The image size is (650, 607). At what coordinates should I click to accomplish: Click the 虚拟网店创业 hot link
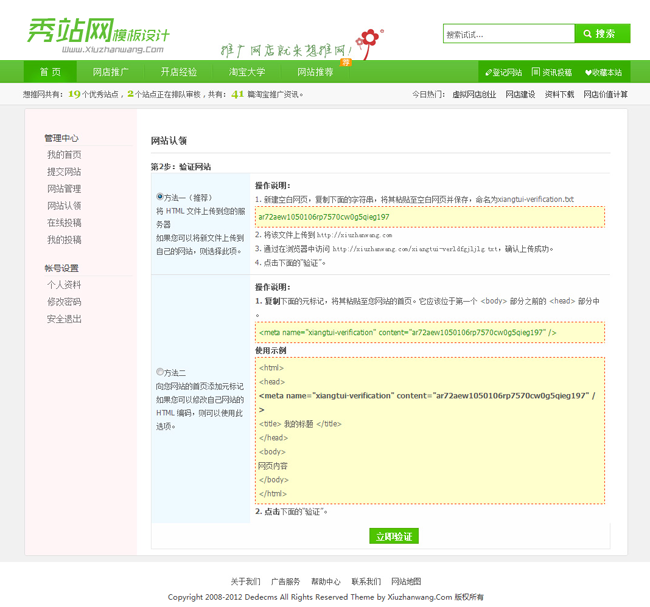pos(474,95)
